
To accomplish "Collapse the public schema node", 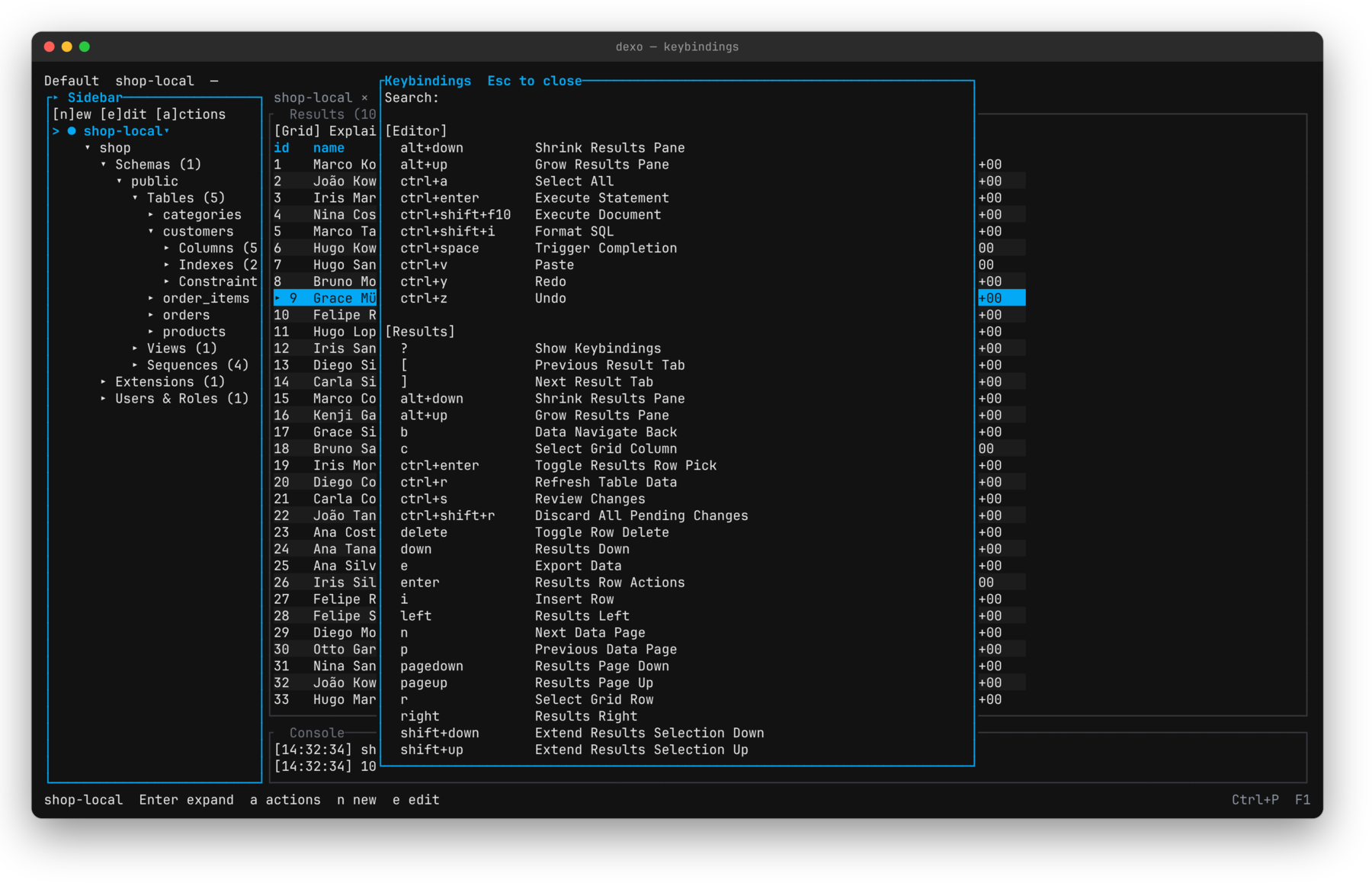I will pos(120,181).
